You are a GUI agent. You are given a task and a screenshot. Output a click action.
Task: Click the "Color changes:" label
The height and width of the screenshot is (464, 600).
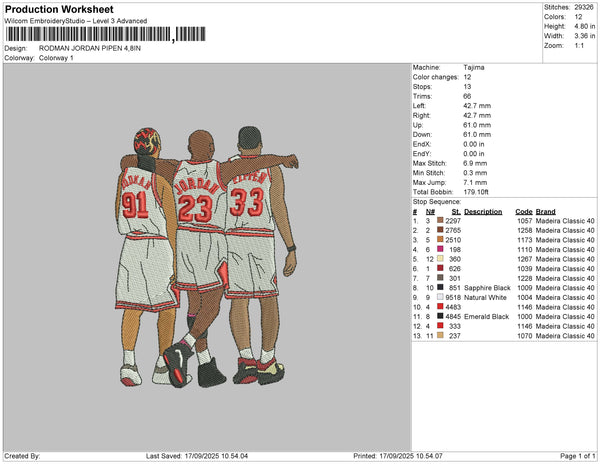tap(435, 77)
